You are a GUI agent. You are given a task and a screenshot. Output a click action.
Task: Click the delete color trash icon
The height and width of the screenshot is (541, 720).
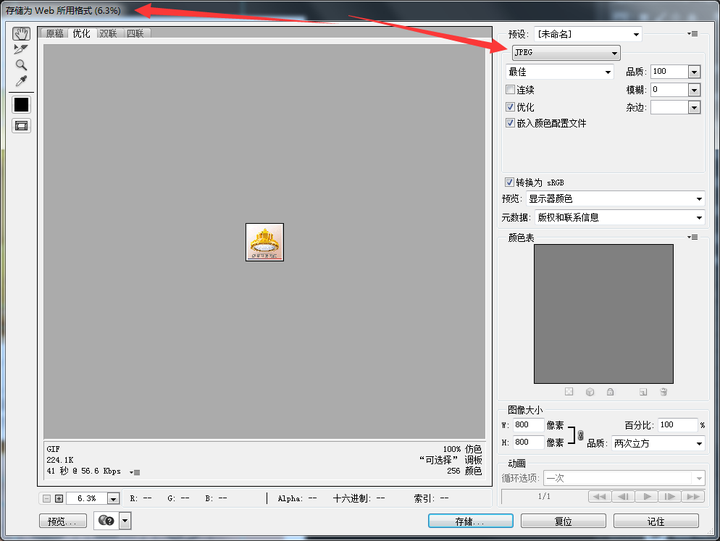click(x=664, y=392)
